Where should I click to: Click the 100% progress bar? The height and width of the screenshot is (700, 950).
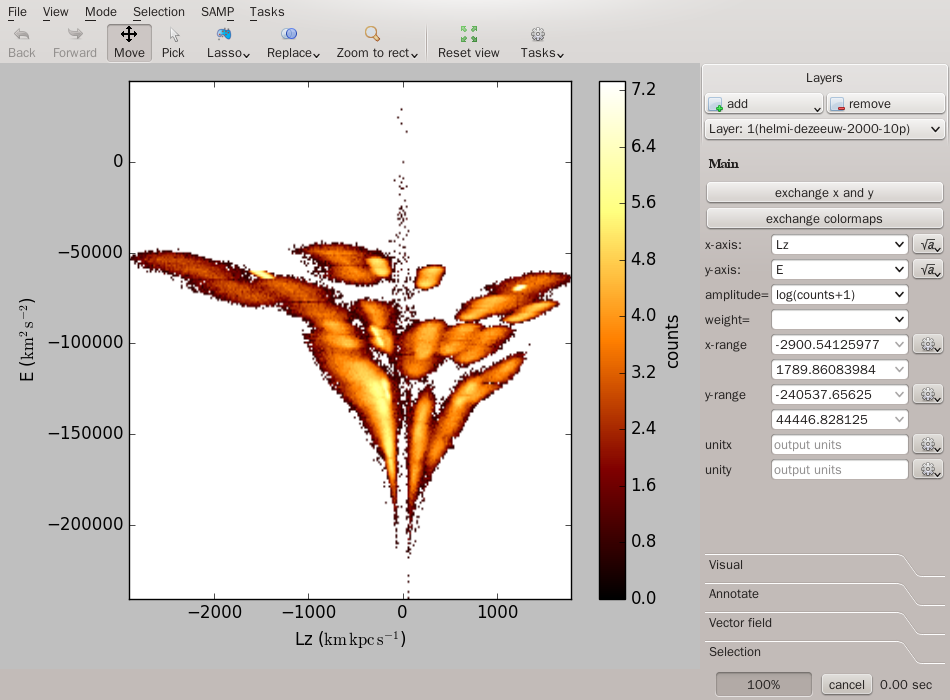(764, 685)
